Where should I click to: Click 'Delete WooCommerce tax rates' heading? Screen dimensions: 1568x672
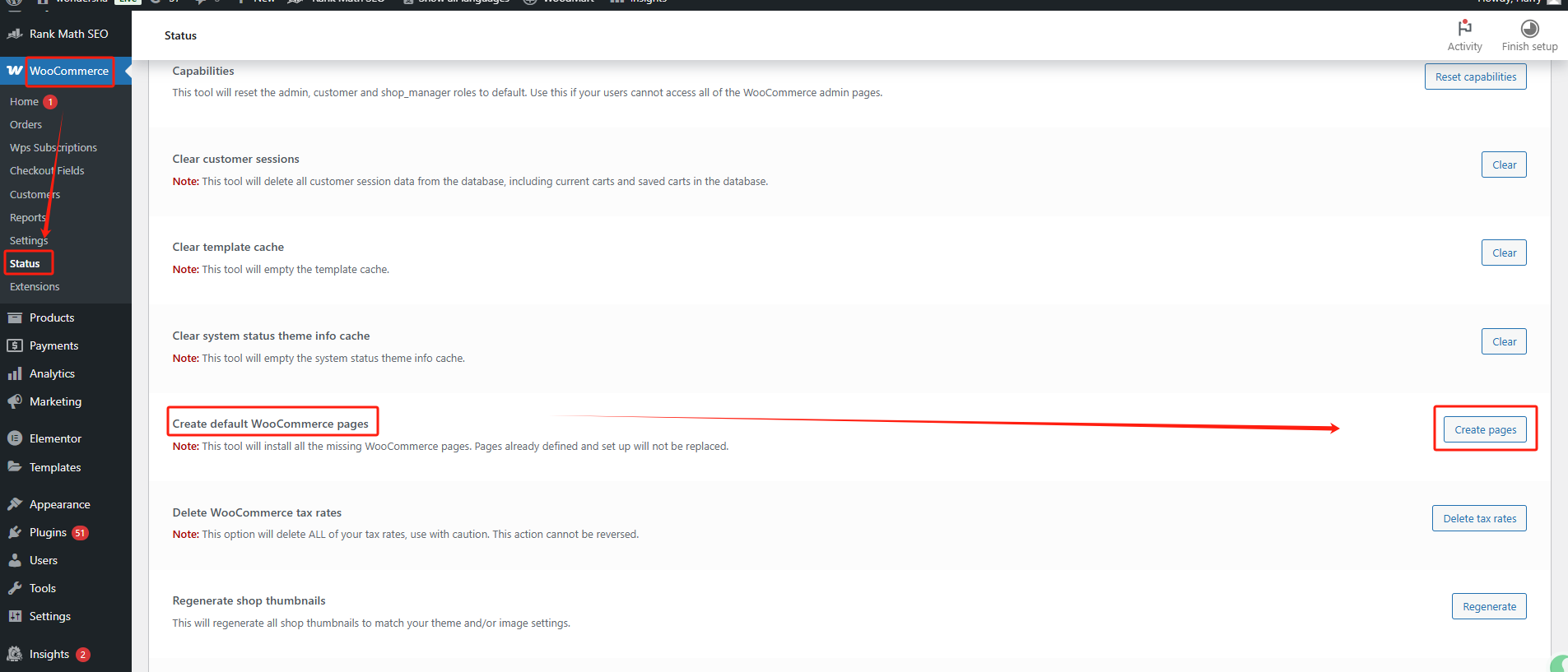coord(257,512)
